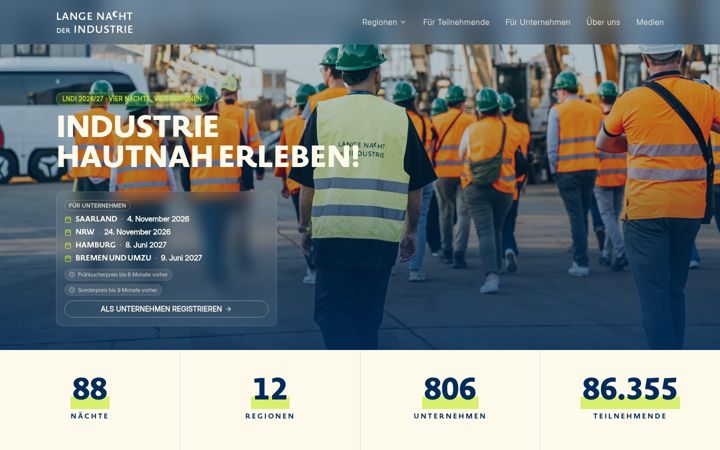Click the REGIONEN statistic label

270,416
